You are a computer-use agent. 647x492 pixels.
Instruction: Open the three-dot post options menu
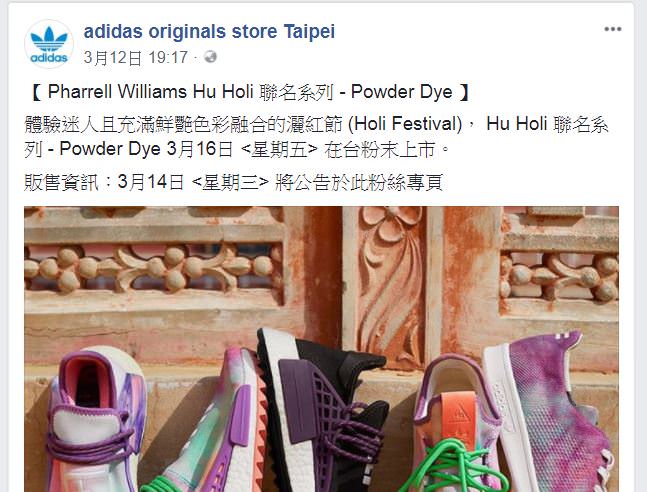613,29
